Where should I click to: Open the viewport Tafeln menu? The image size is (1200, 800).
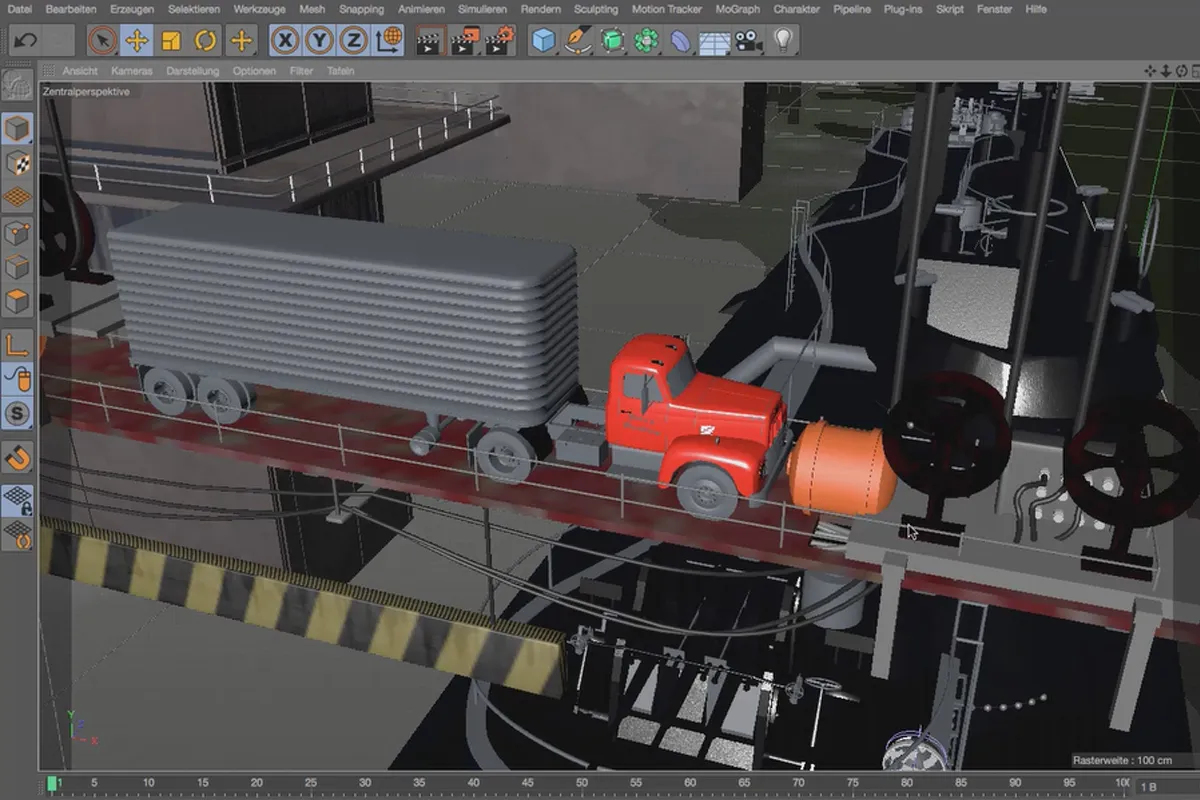[x=340, y=71]
